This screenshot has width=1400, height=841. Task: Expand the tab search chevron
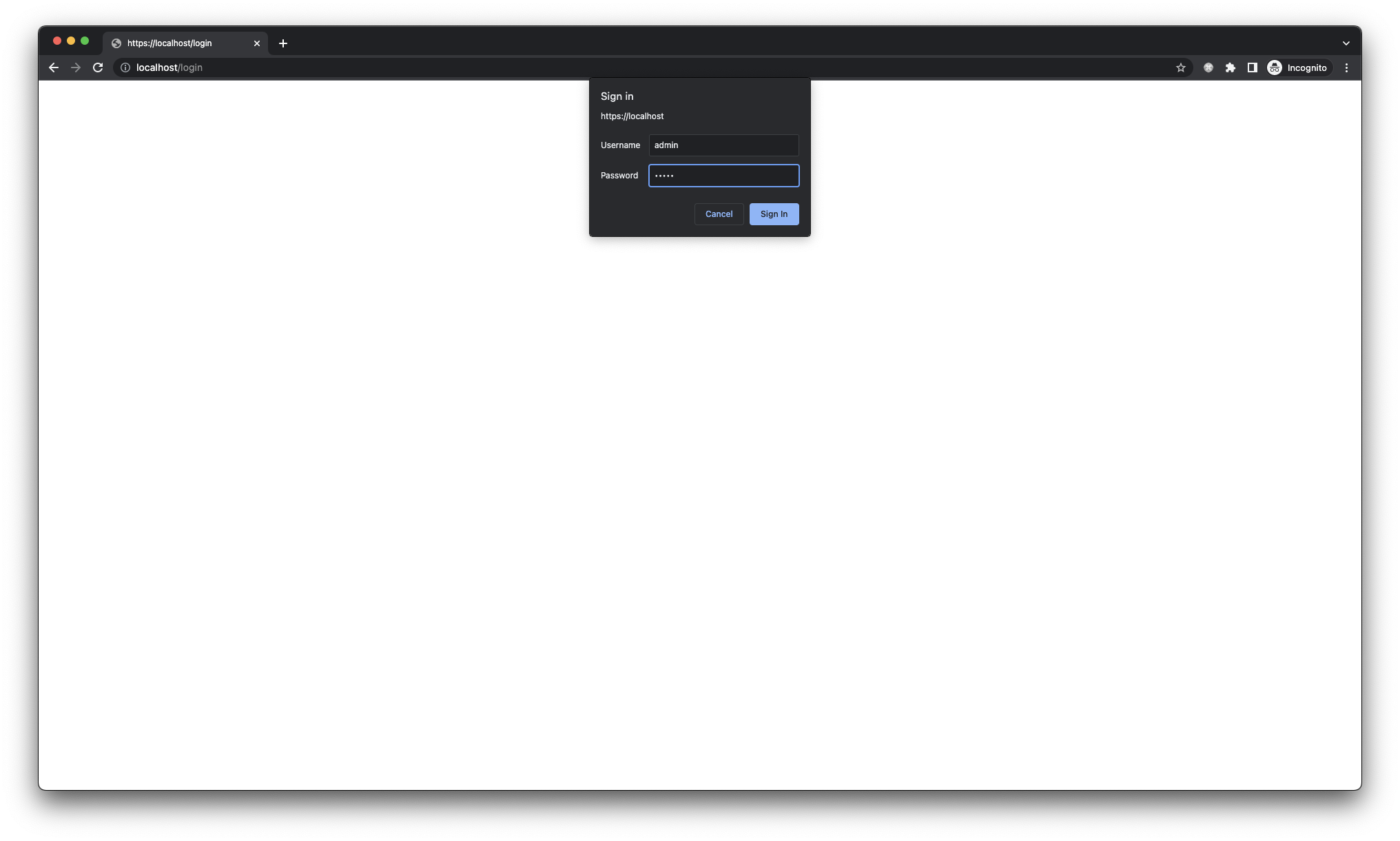(1346, 43)
